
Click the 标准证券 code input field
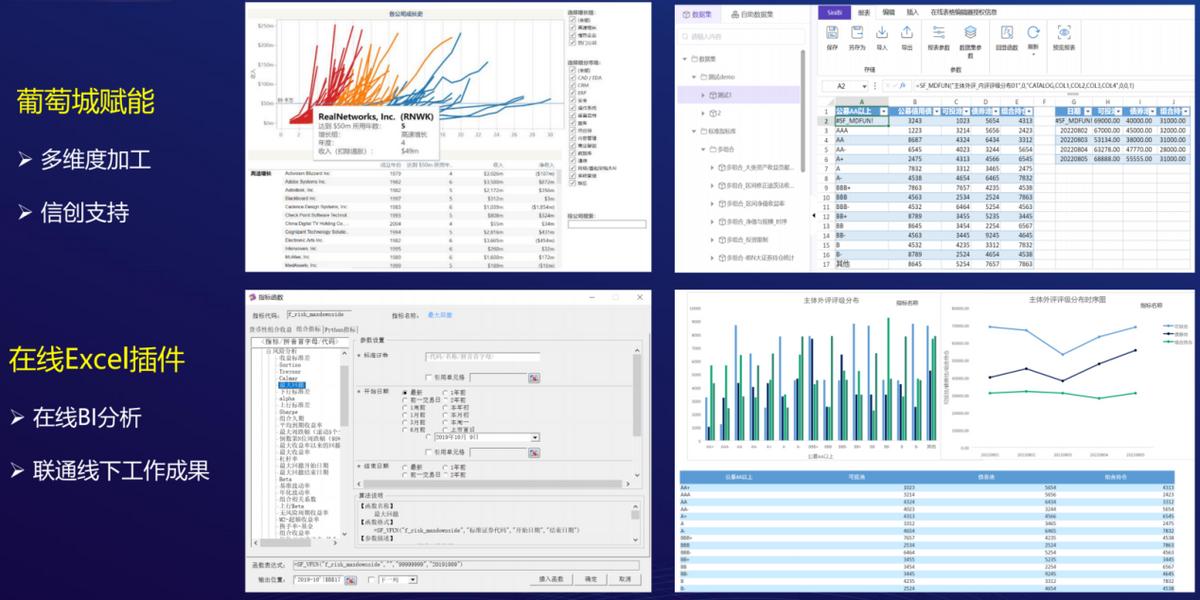482,356
